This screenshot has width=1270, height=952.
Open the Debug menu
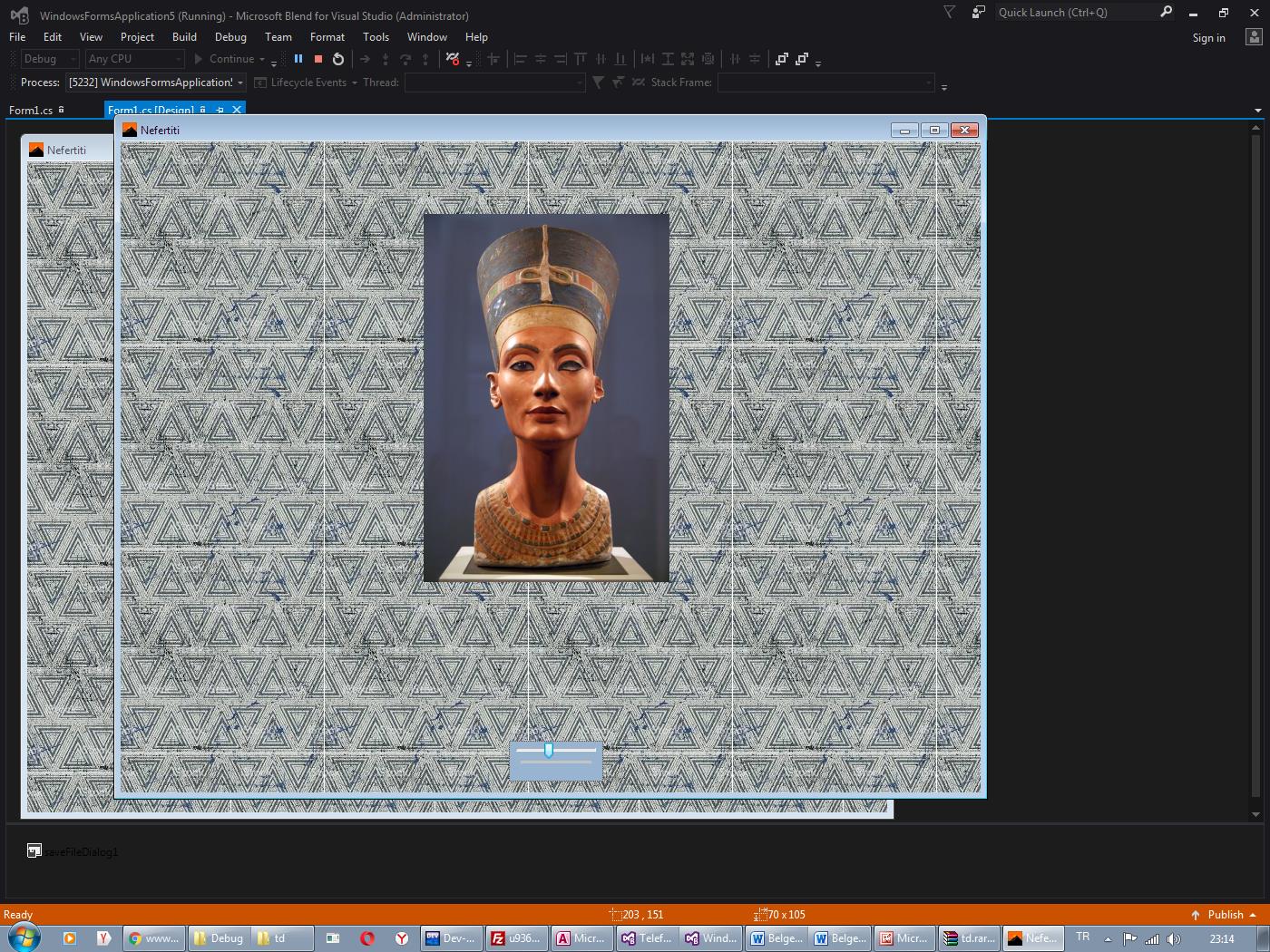pyautogui.click(x=230, y=37)
